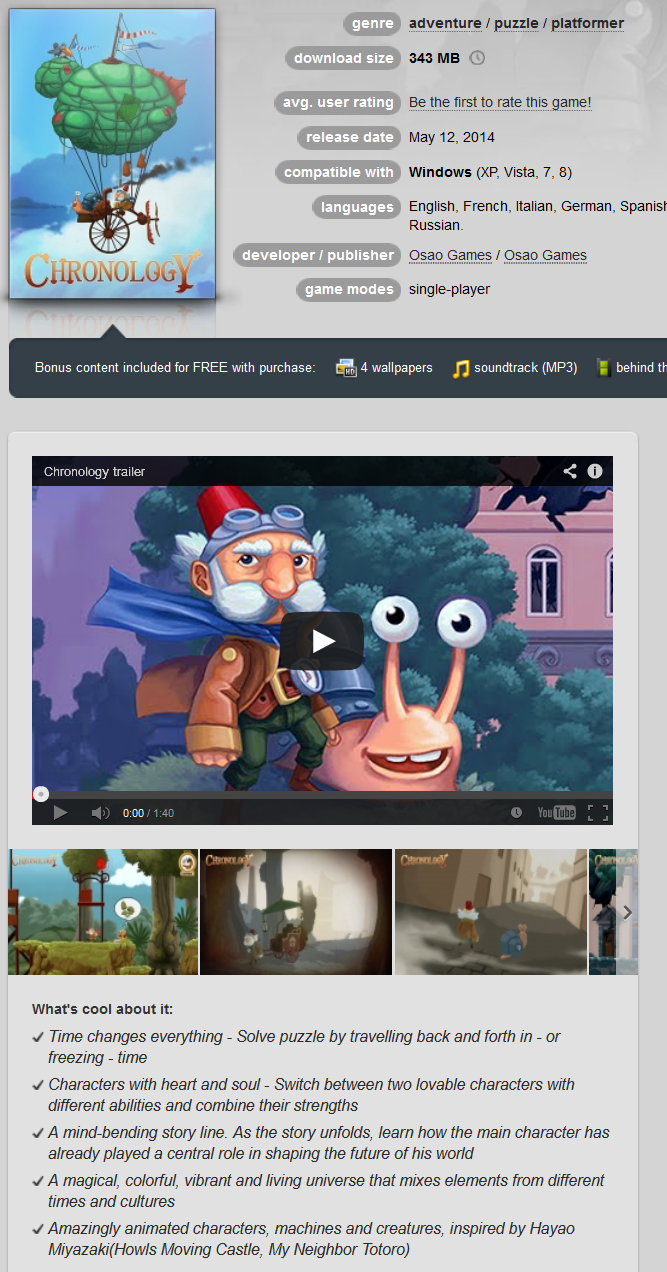This screenshot has width=667, height=1272.
Task: Click the 4 wallpapers HD icon
Action: [x=346, y=368]
